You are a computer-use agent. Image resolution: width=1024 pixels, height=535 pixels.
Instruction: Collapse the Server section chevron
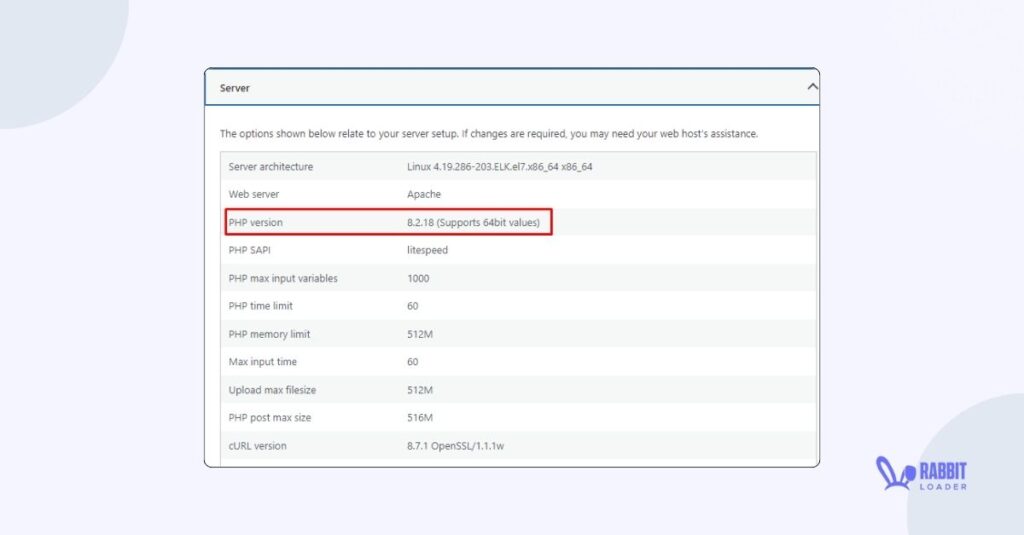coord(812,87)
